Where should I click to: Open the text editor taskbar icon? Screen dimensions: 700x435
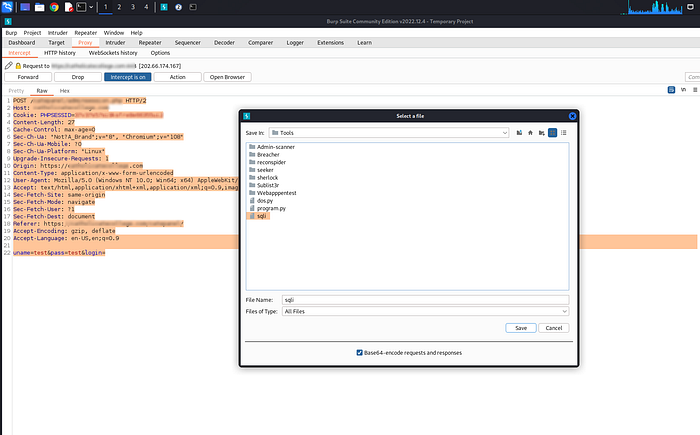point(68,7)
